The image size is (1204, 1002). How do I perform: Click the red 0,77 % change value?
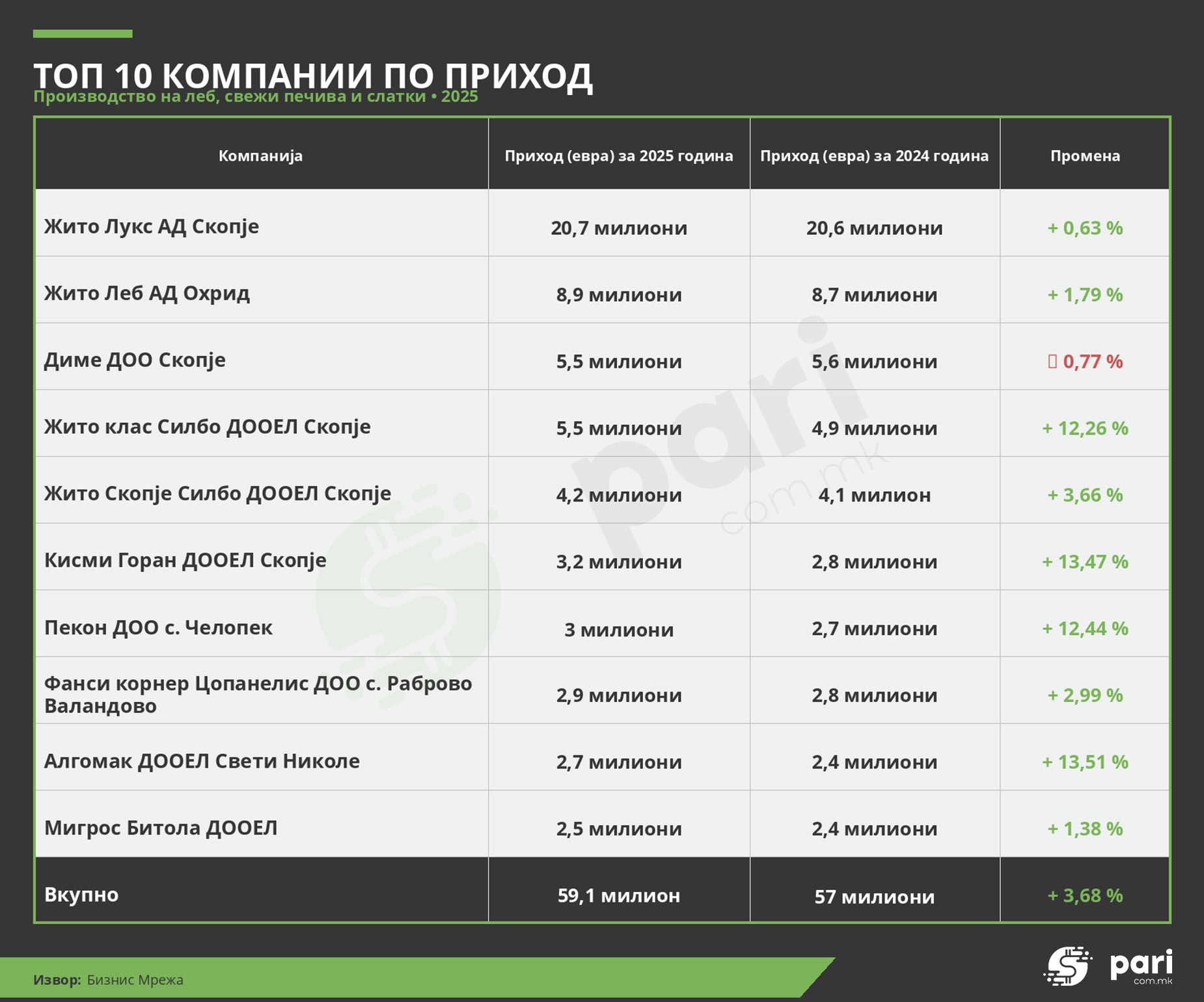coord(1085,361)
